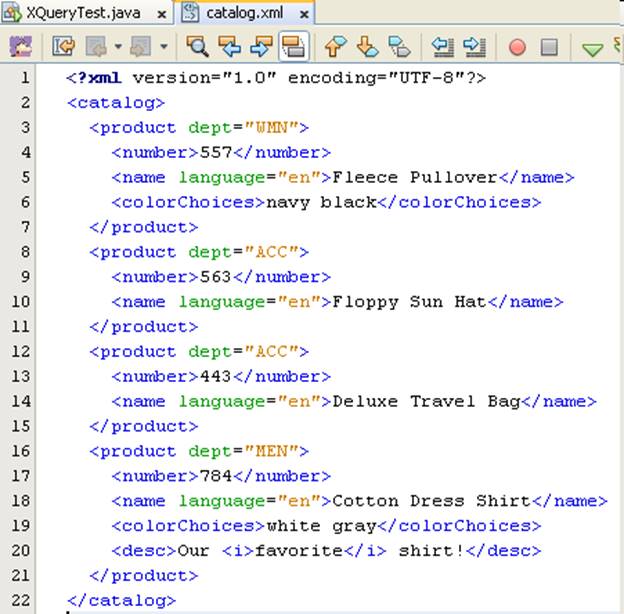
Task: Click the dept value "ACC" on line 12
Action: (271, 352)
